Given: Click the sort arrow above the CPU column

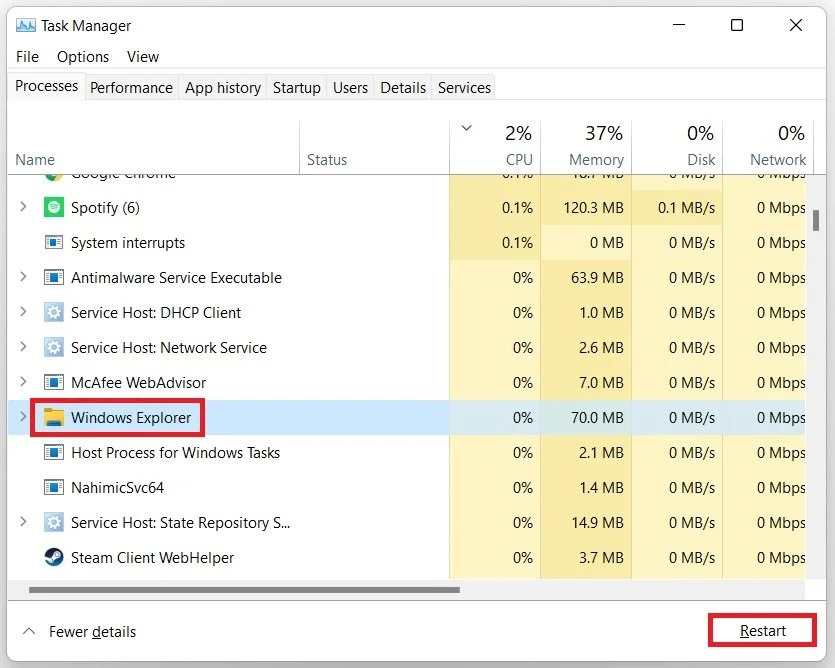Looking at the screenshot, I should coord(466,128).
